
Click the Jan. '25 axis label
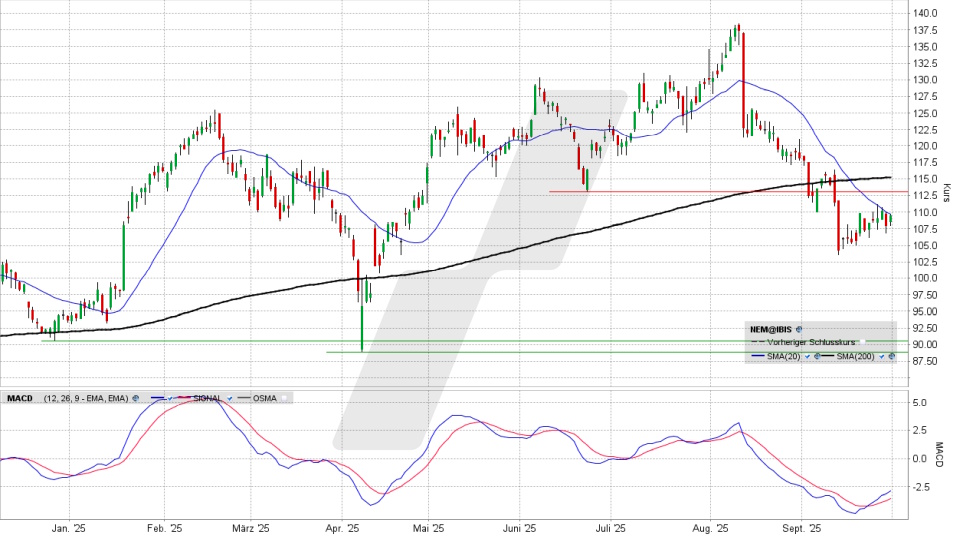click(66, 528)
